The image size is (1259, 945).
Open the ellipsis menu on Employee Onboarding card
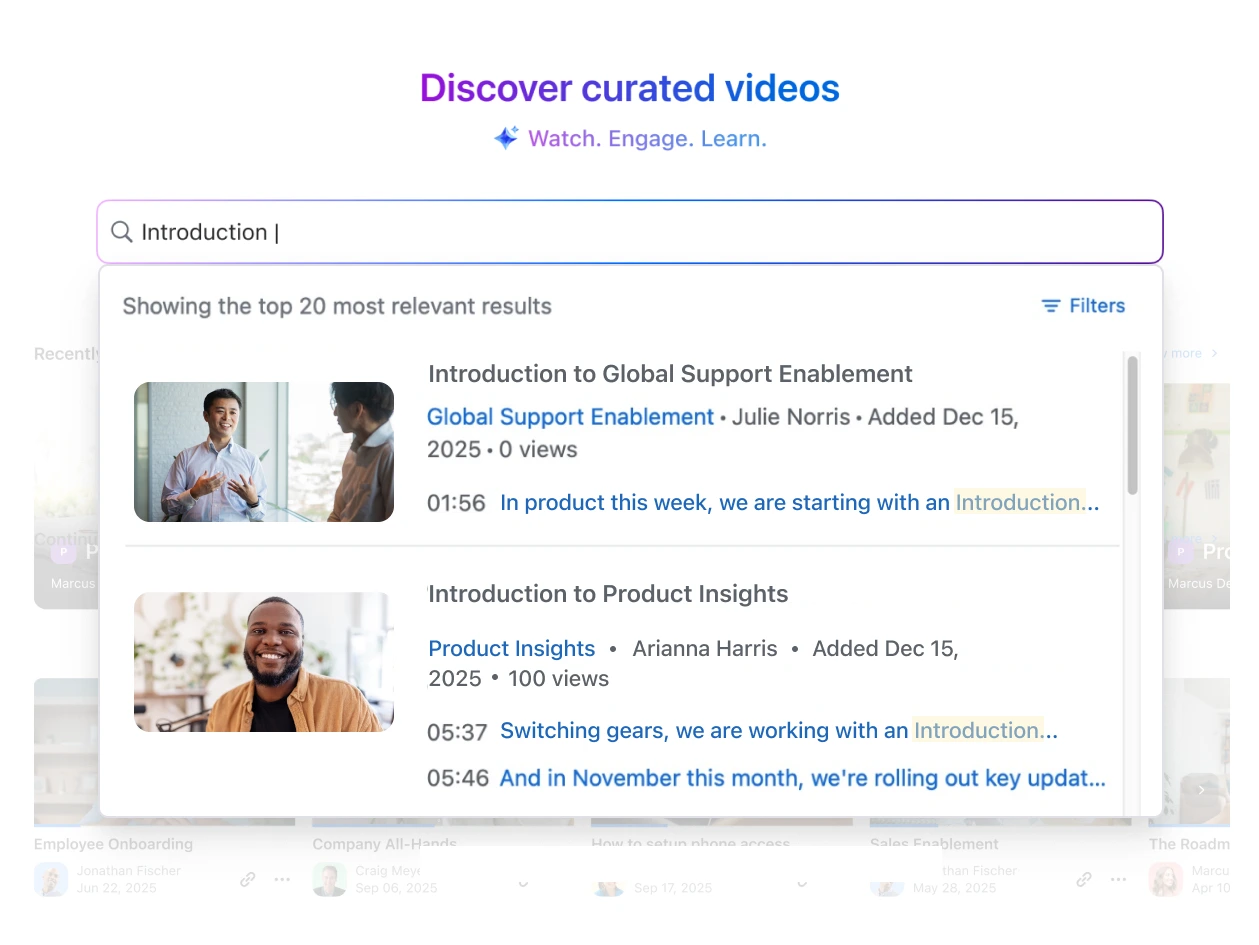tap(282, 879)
